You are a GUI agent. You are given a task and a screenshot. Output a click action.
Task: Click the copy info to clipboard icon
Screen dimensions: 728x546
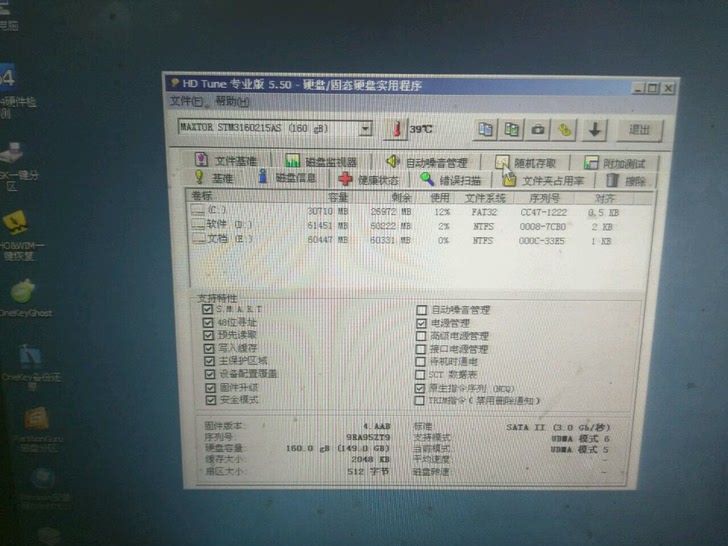(485, 129)
